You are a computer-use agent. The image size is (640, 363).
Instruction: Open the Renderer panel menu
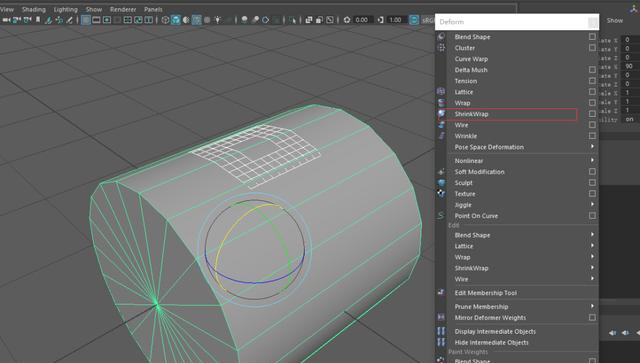(x=123, y=9)
